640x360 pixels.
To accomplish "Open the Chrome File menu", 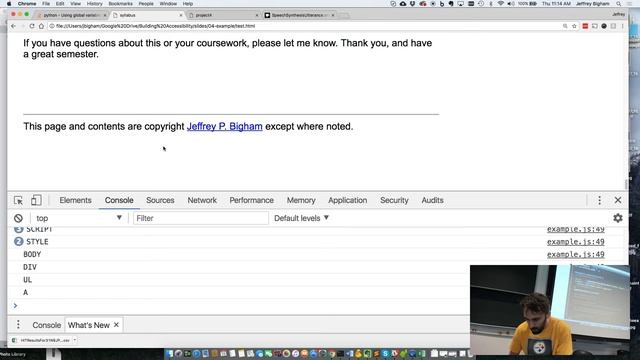I will tap(46, 4).
